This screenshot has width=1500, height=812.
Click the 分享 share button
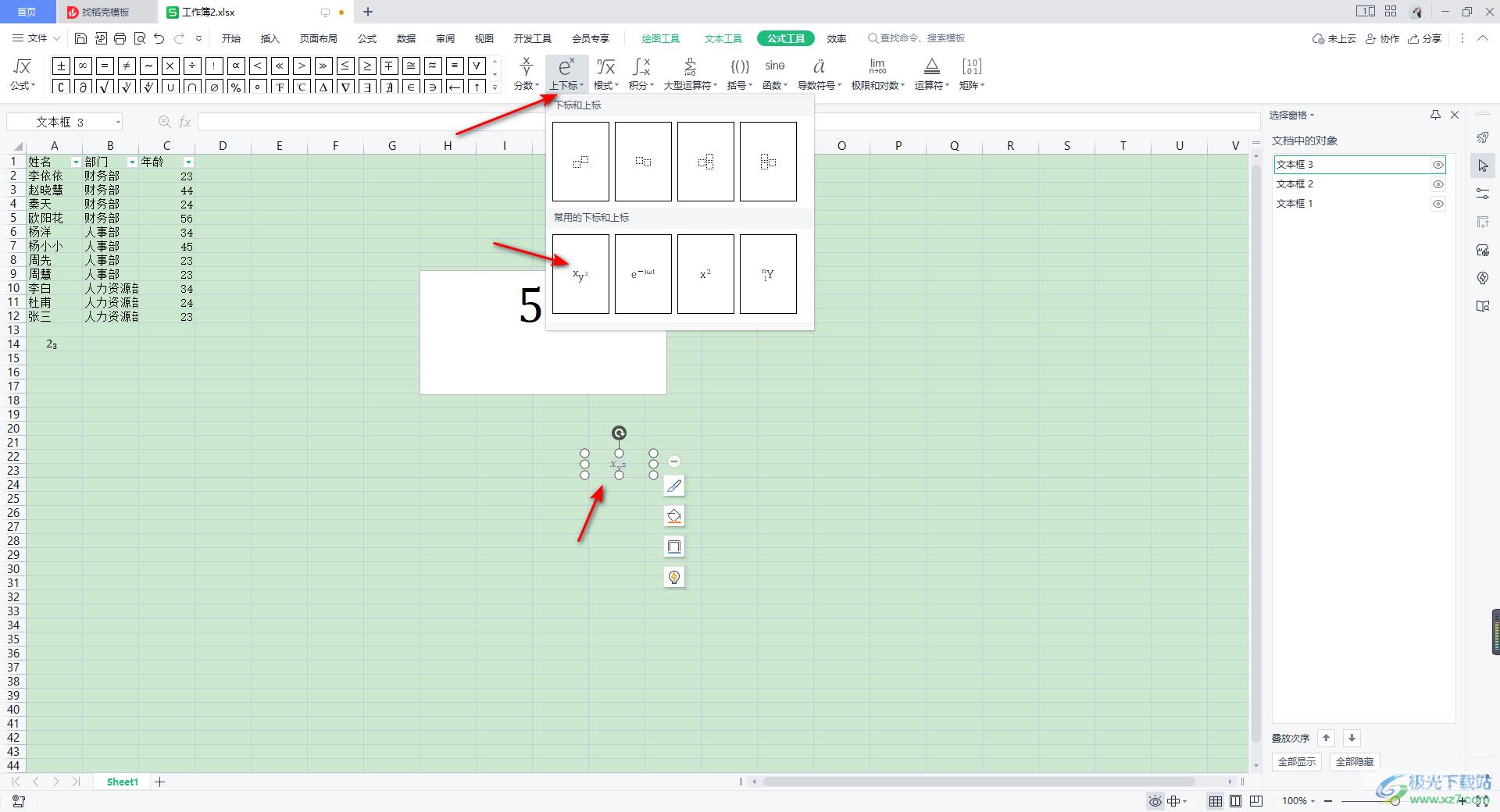(1424, 38)
